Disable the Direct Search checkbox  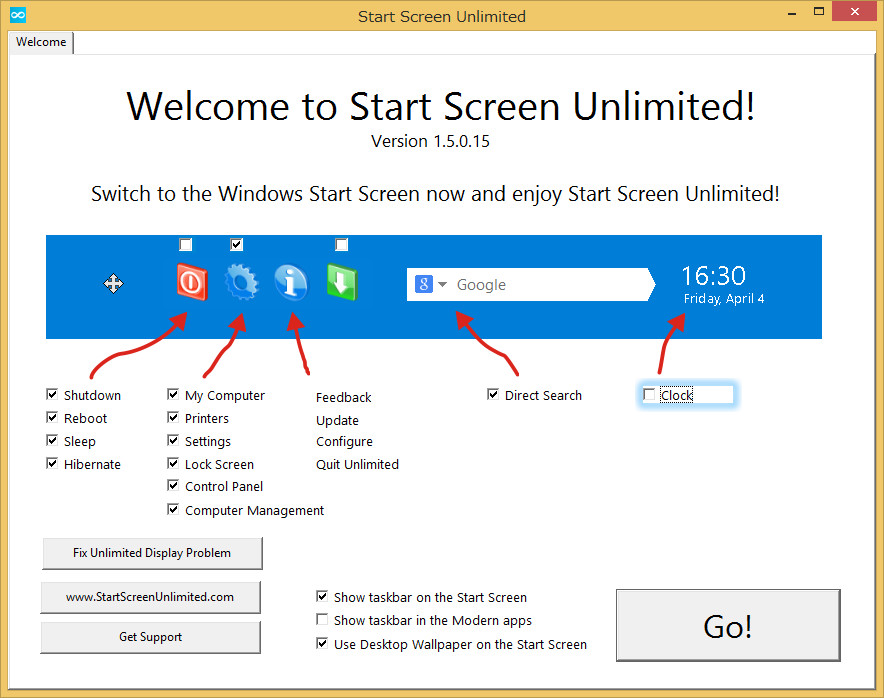tap(493, 394)
